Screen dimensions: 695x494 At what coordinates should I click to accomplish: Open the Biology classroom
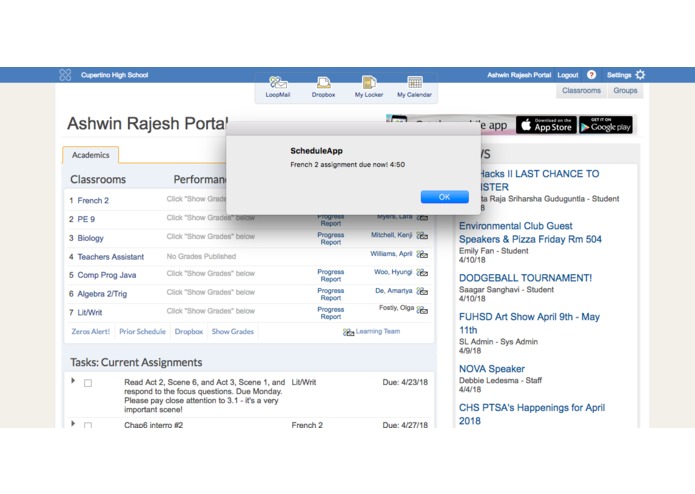coord(90,238)
